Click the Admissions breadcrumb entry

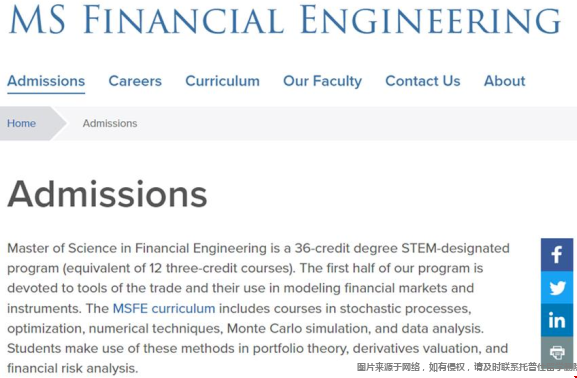[110, 123]
